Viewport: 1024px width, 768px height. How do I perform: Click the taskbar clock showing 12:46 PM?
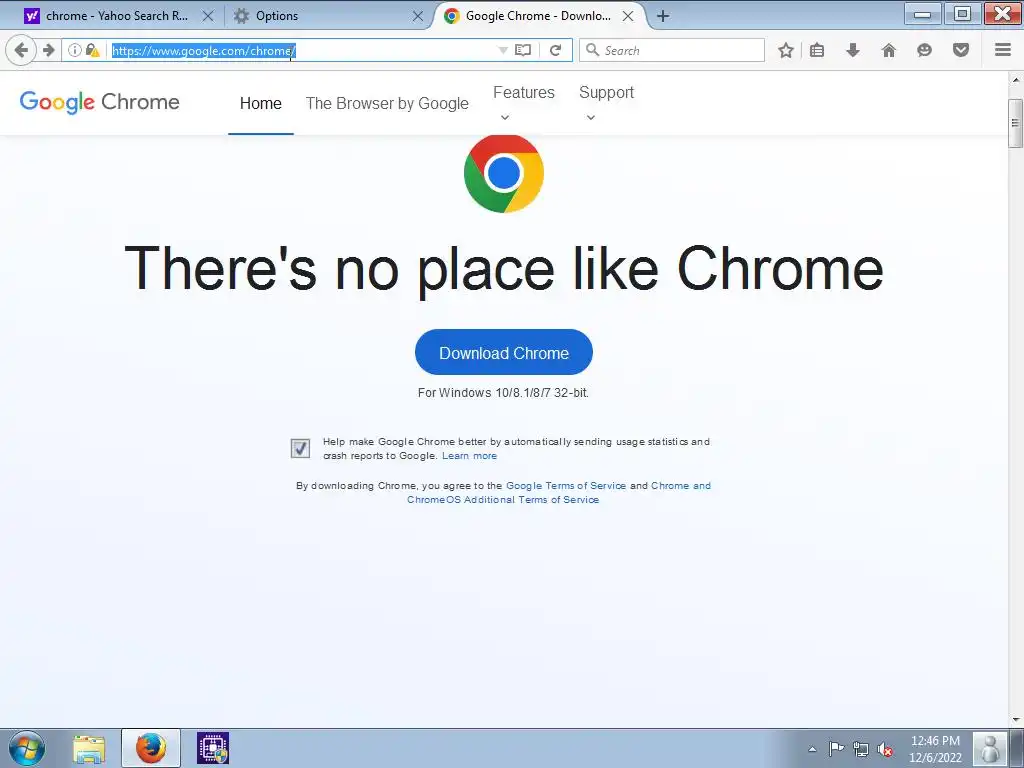point(935,749)
